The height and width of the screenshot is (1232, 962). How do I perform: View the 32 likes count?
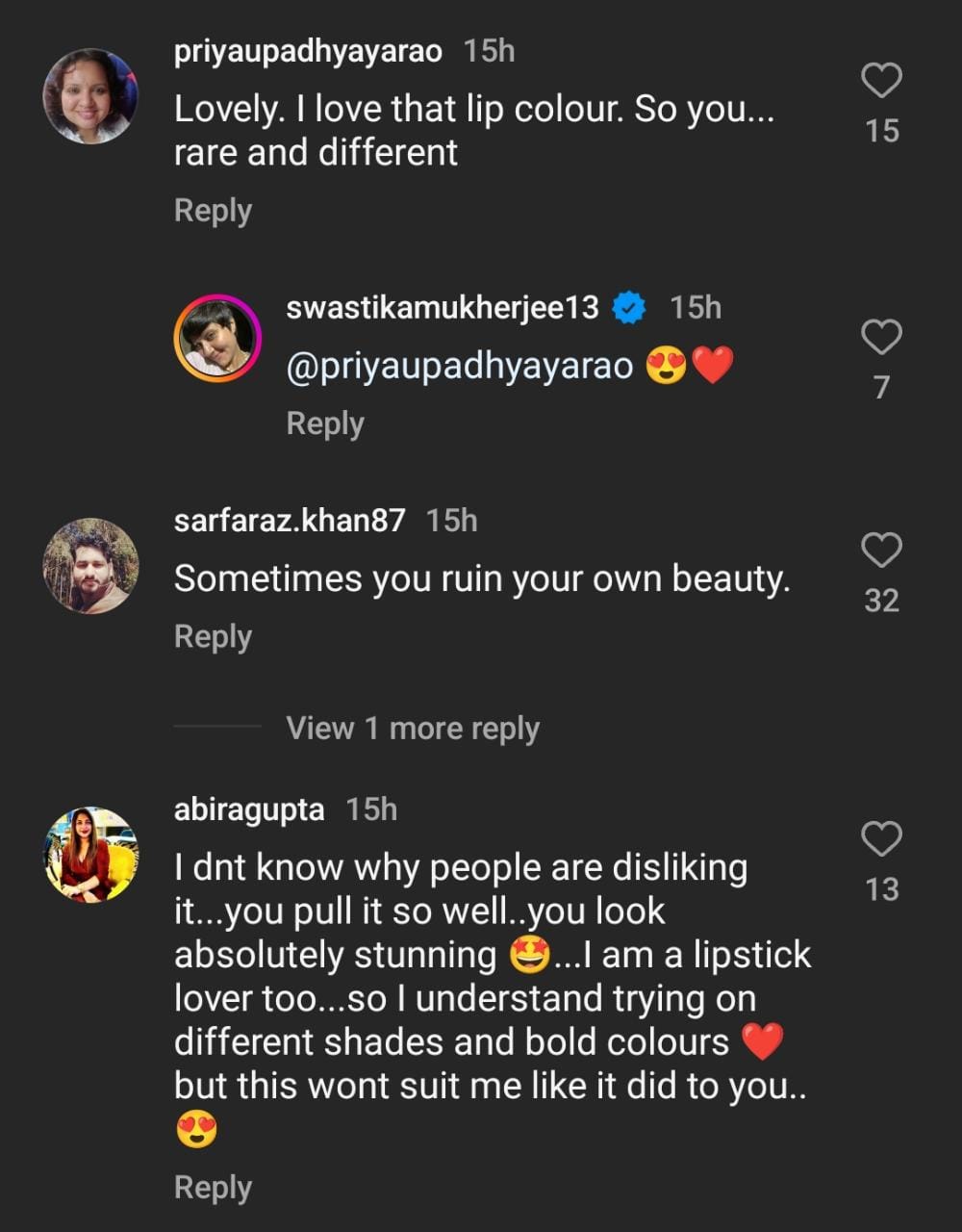pos(880,601)
